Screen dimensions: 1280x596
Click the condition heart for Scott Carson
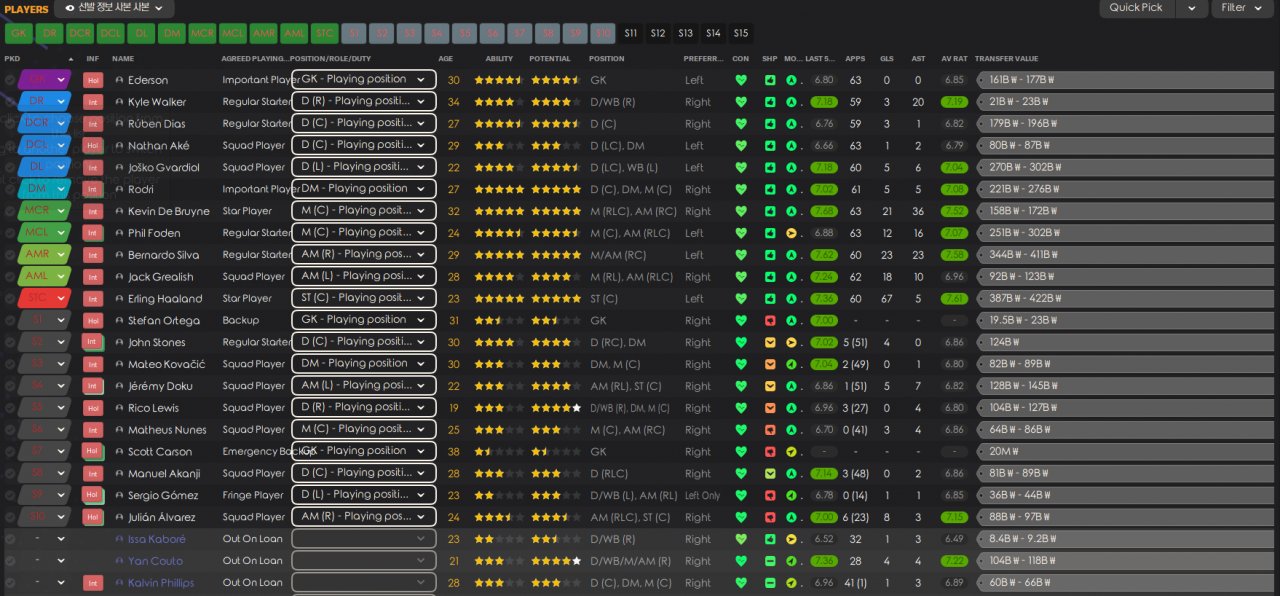click(x=741, y=452)
